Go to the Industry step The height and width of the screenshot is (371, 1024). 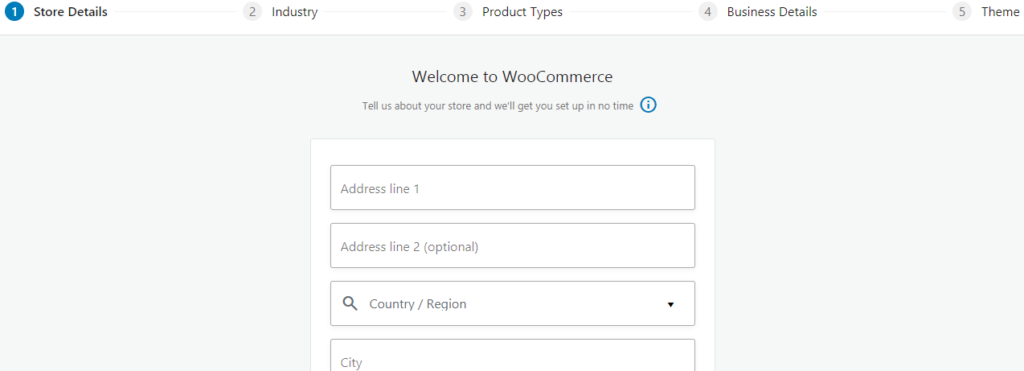point(295,12)
